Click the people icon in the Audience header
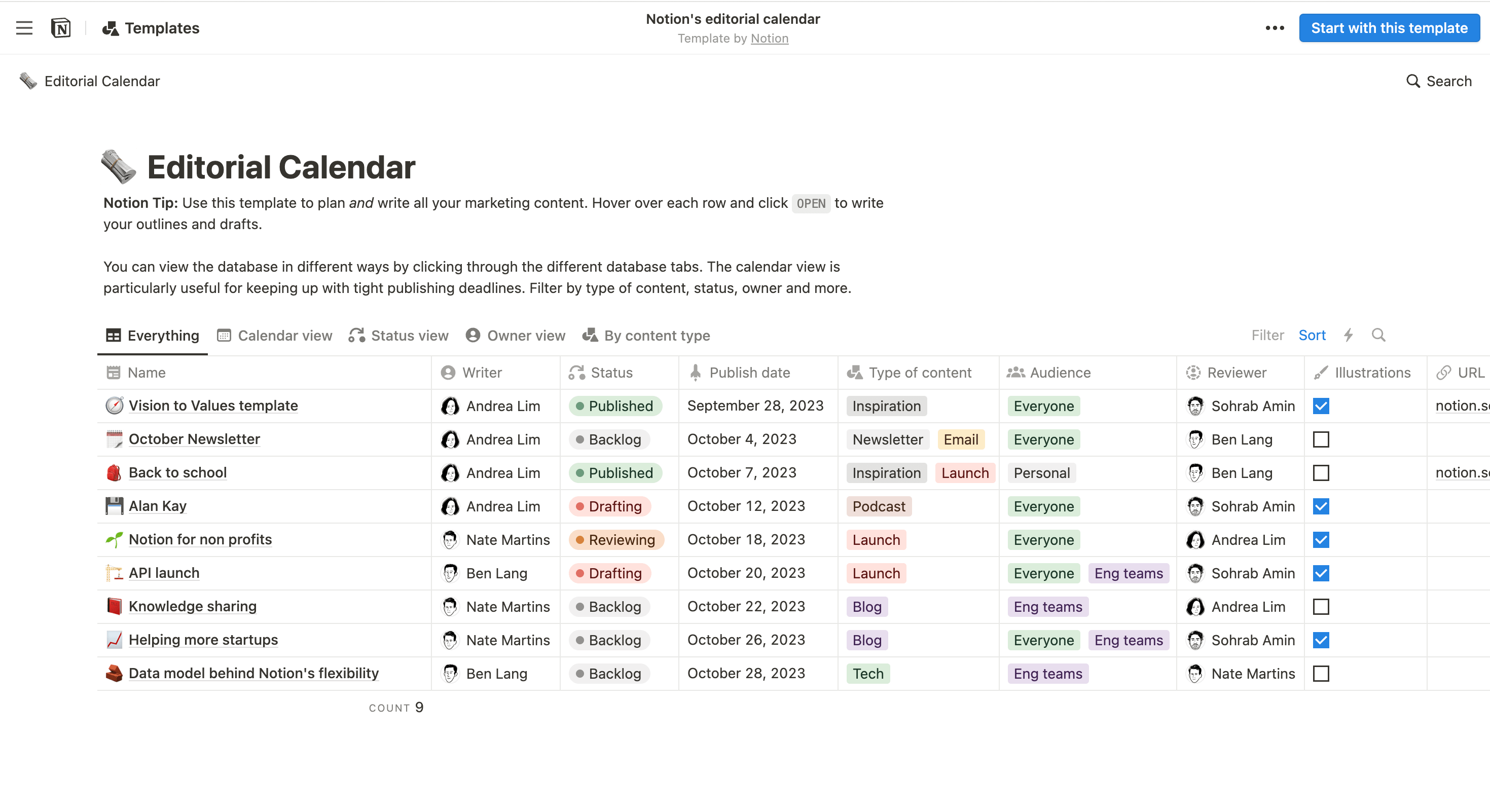Image resolution: width=1490 pixels, height=812 pixels. 1015,373
